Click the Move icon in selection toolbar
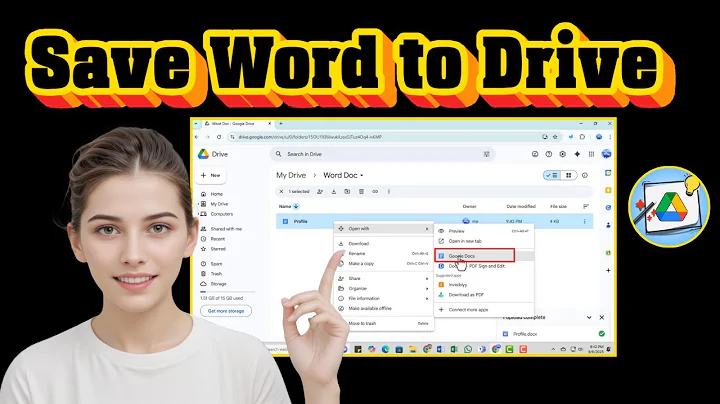 (347, 191)
